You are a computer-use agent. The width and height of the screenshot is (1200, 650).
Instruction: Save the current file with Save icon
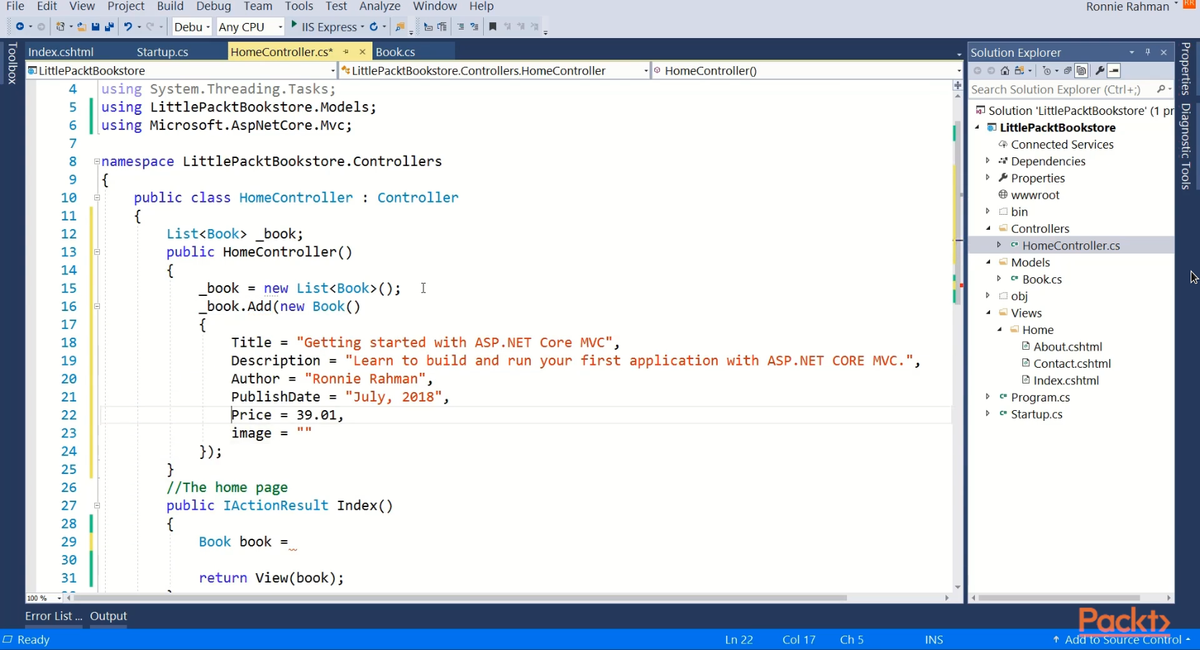(x=96, y=26)
